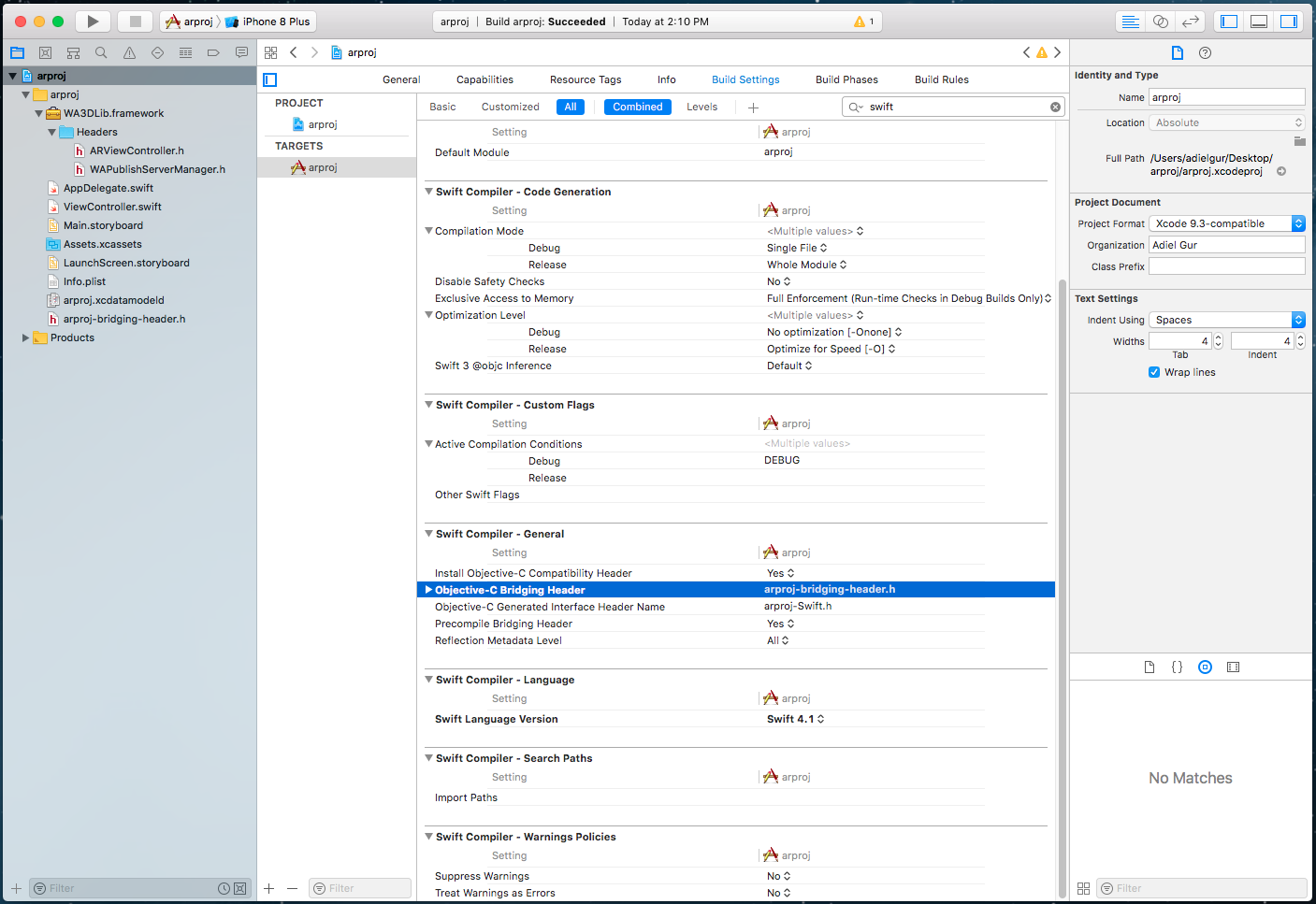Open the Project Format dropdown
1316x904 pixels.
tap(1226, 223)
